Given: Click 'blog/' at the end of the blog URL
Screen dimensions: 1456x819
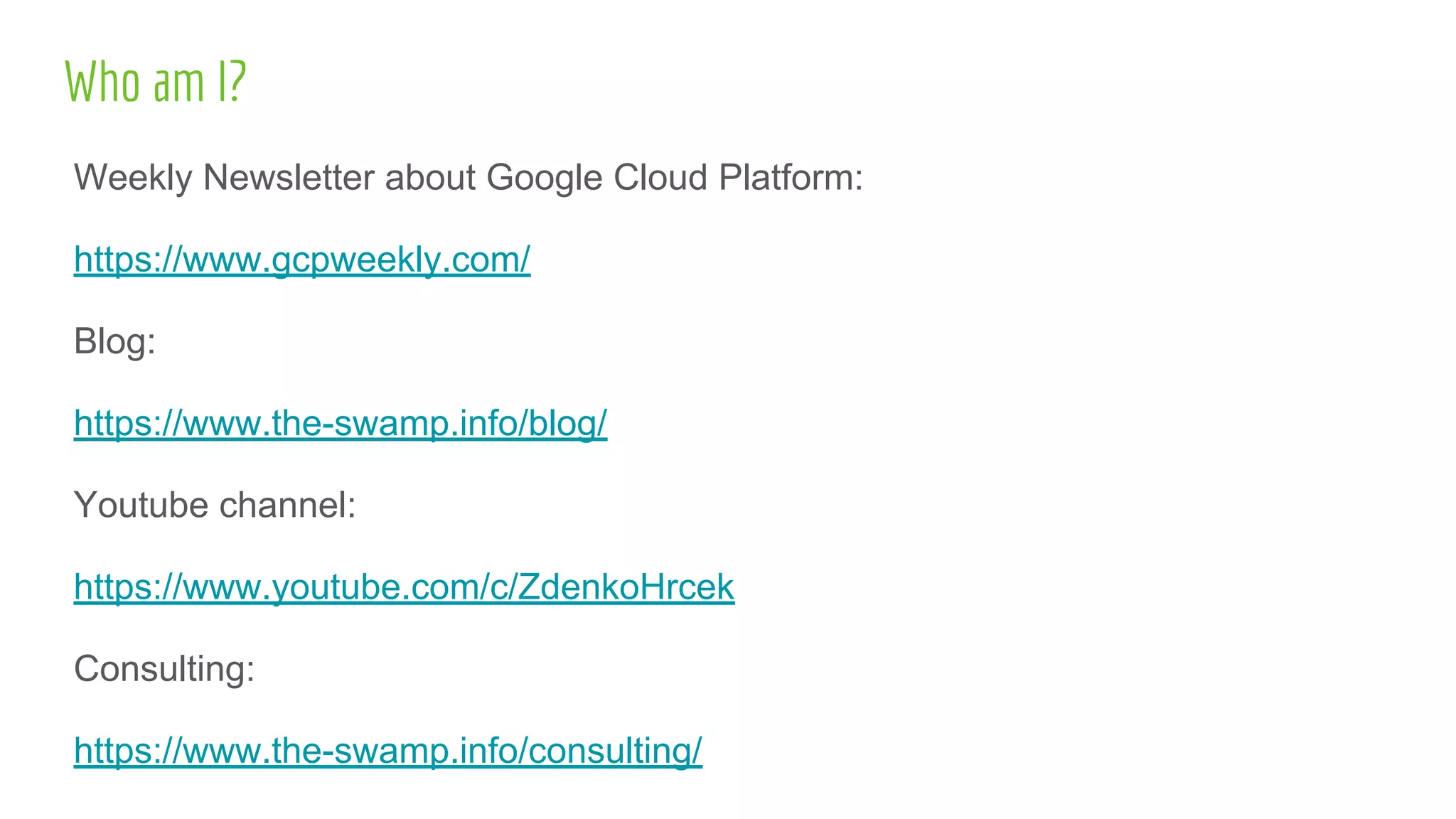Looking at the screenshot, I should pos(567,423).
